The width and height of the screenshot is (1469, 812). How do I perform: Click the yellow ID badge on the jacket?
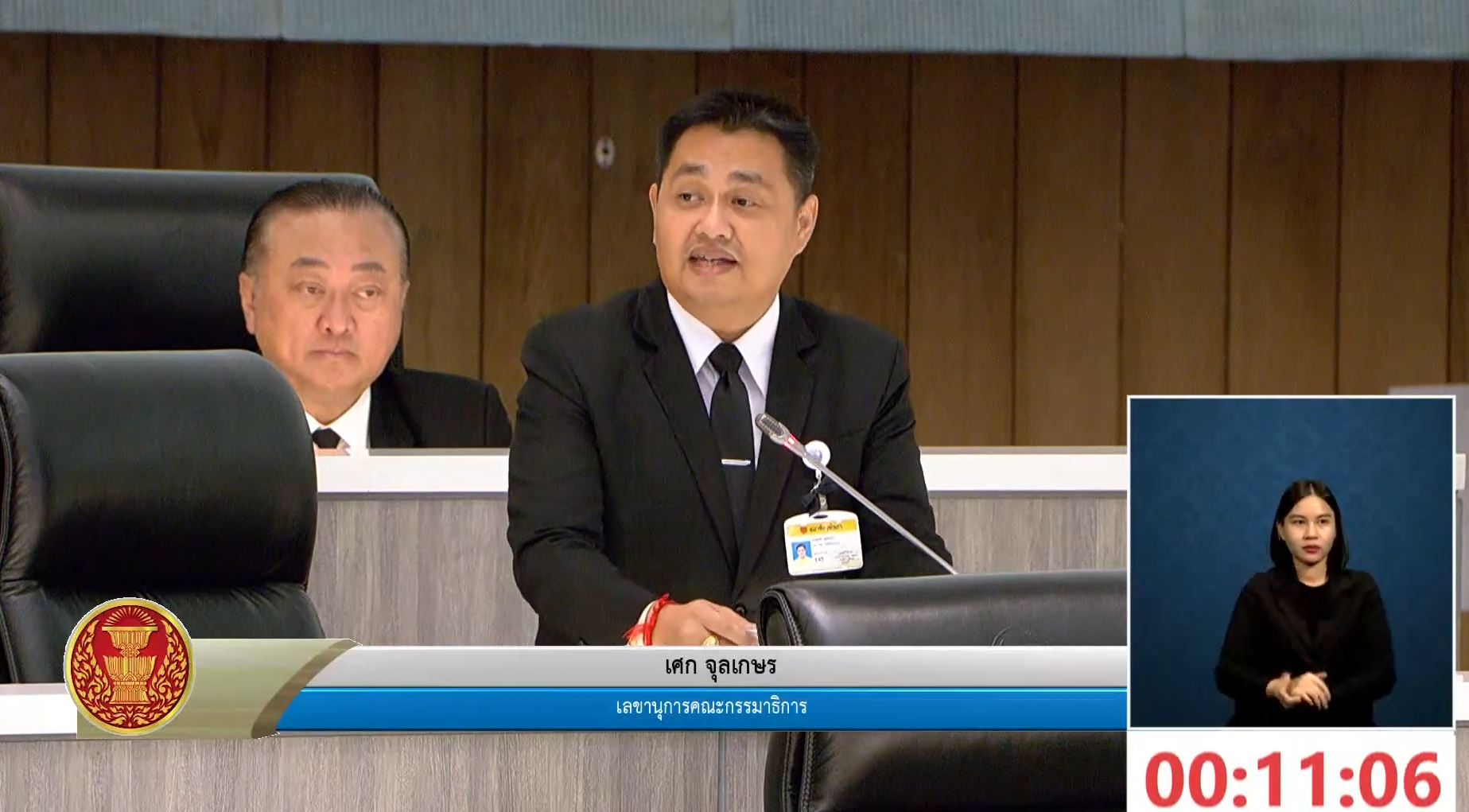824,544
